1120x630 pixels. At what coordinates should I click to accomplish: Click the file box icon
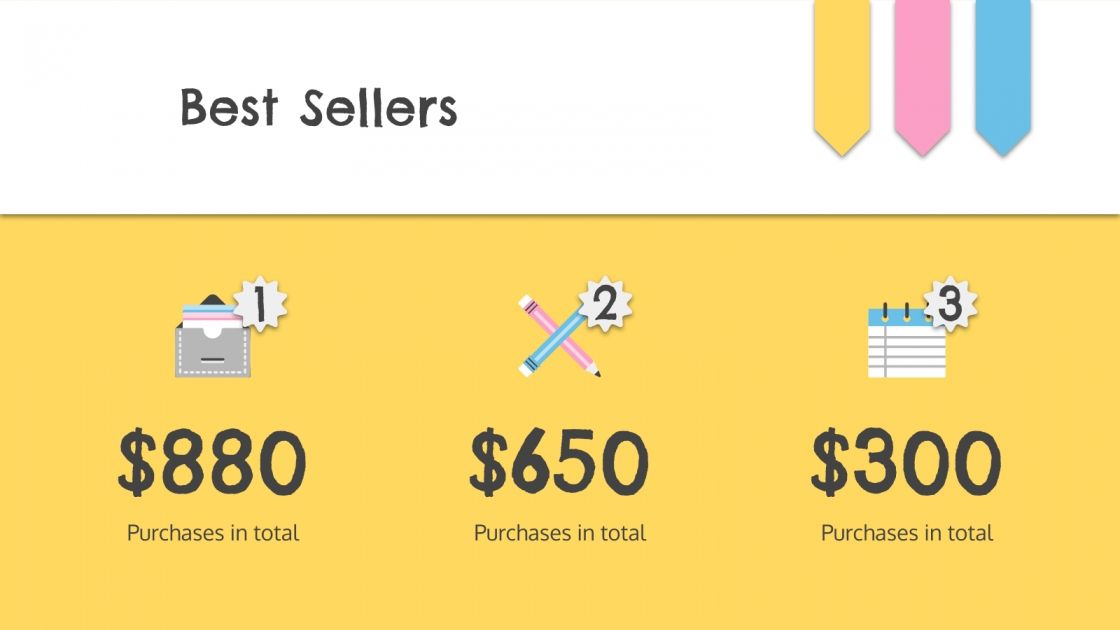(x=212, y=346)
